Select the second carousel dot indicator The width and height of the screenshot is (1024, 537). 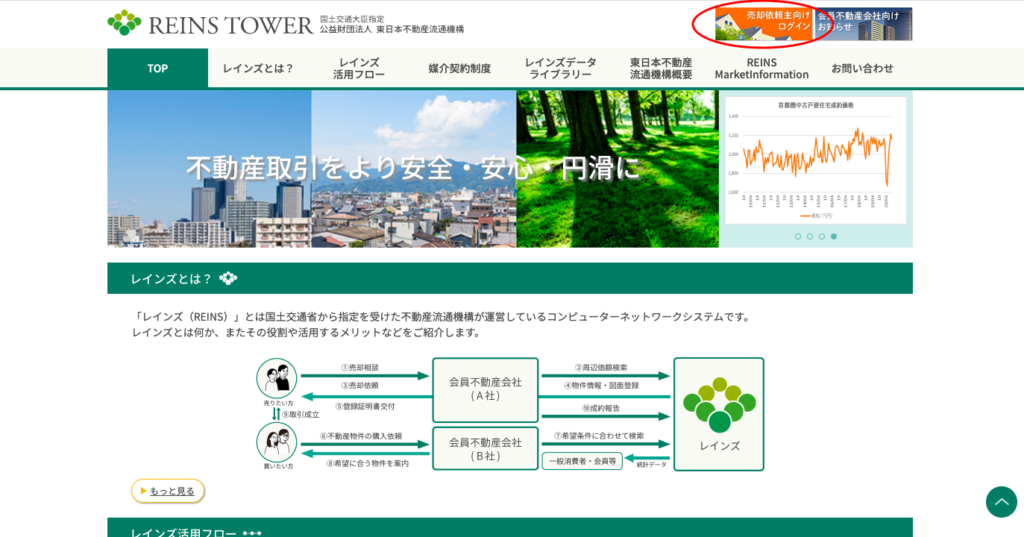coord(810,237)
